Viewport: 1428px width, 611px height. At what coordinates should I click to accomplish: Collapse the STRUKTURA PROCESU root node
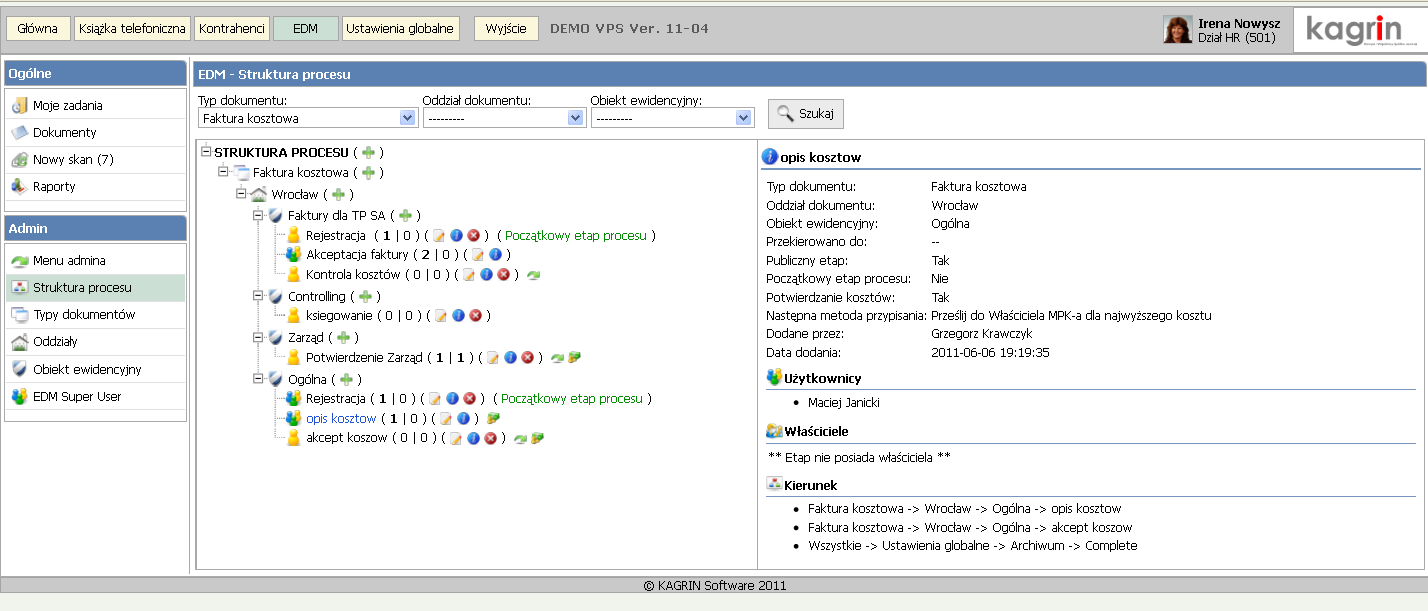point(206,152)
